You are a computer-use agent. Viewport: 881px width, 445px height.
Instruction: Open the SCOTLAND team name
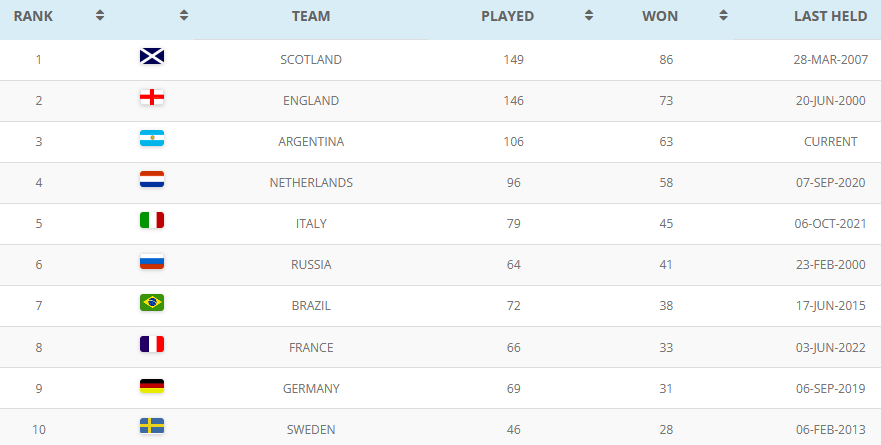point(311,60)
